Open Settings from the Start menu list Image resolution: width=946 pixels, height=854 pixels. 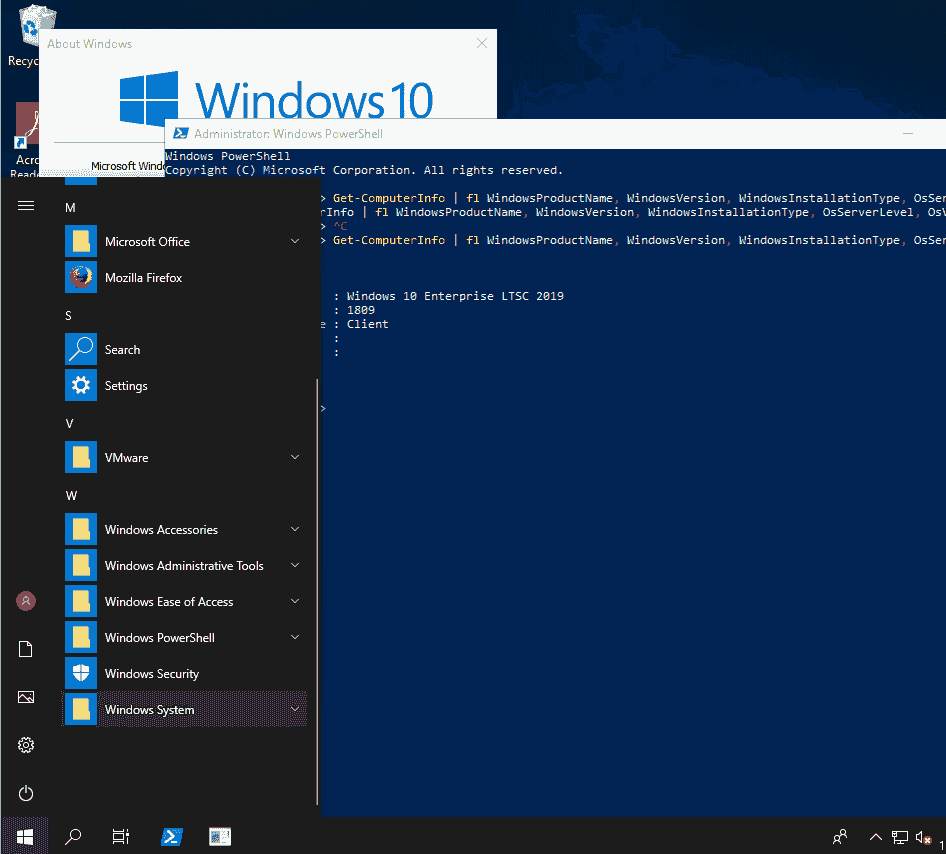tap(126, 385)
